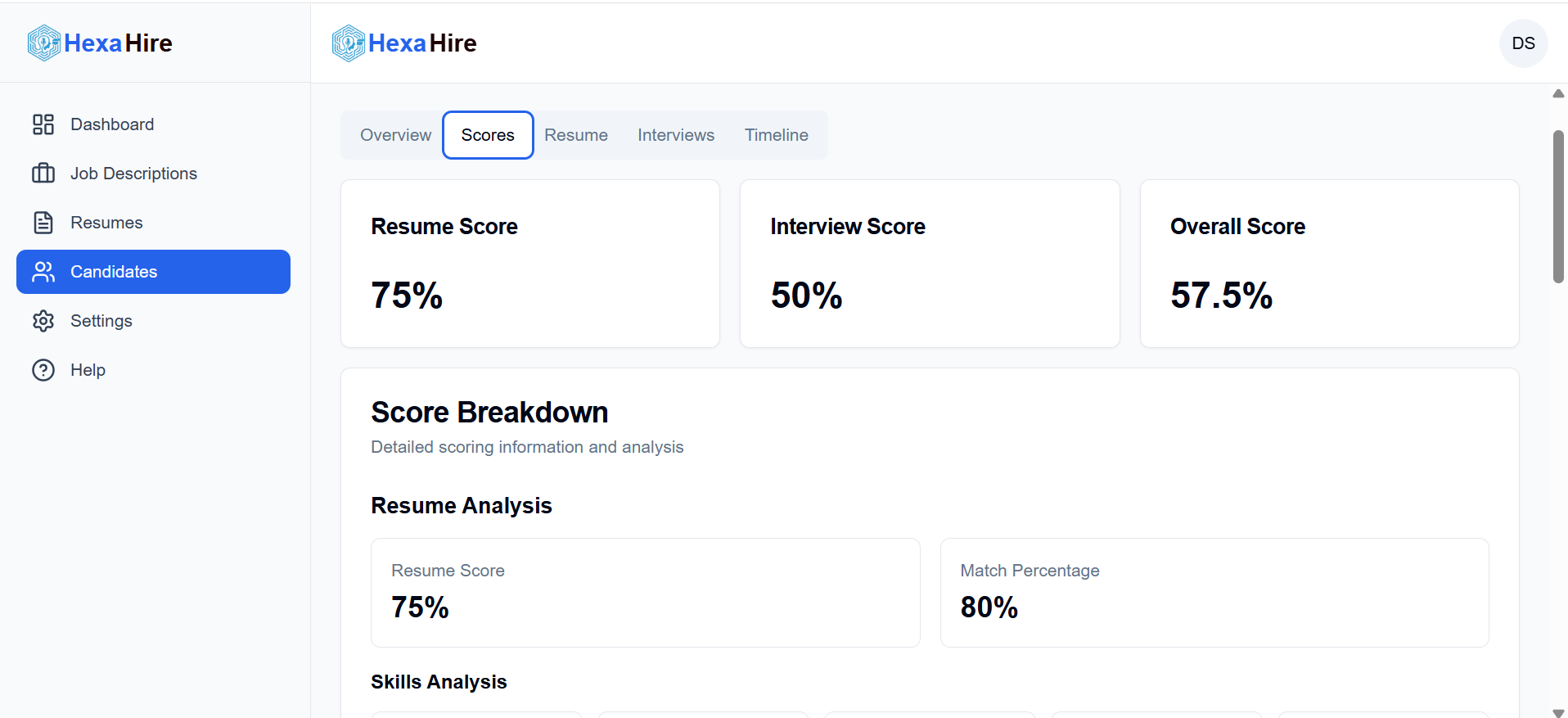This screenshot has width=1568, height=718.
Task: Click the HexaHire logo in the header
Action: coord(403,43)
